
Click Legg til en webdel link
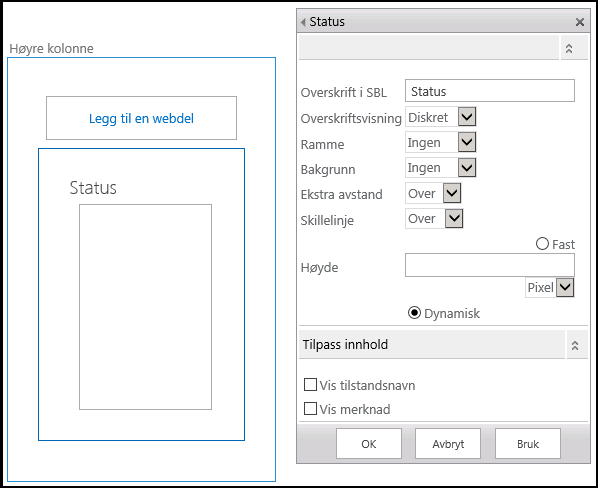click(141, 118)
